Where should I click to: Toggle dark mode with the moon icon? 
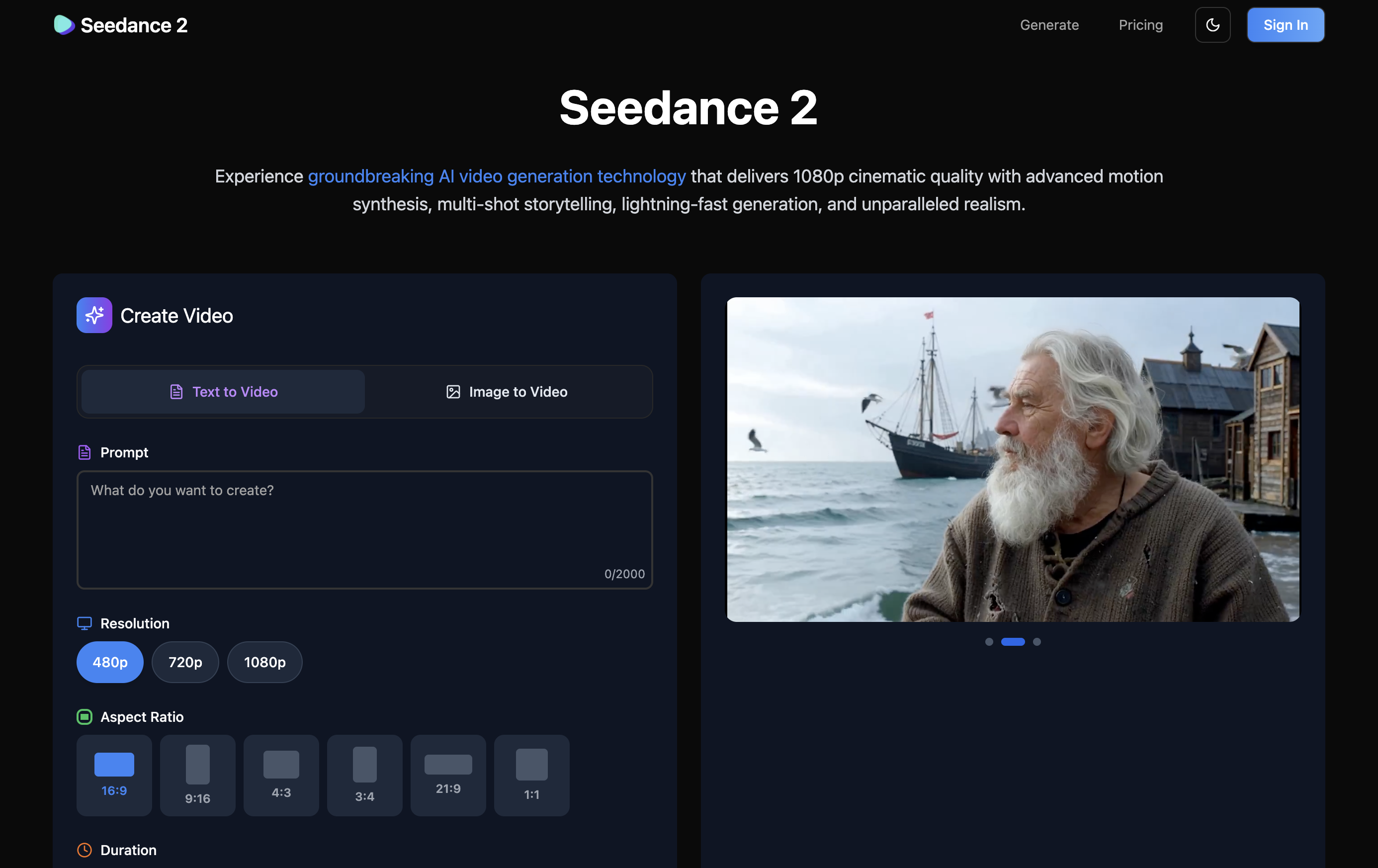(x=1212, y=24)
